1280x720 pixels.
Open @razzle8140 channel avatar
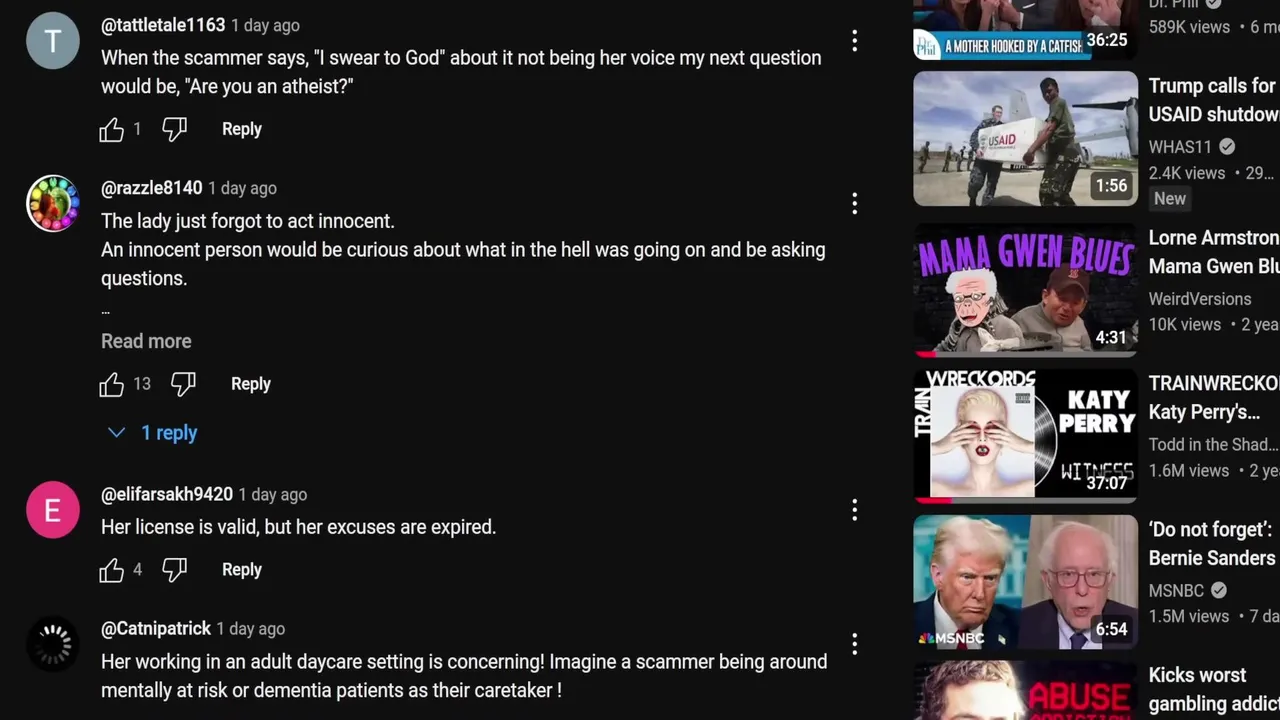[53, 204]
